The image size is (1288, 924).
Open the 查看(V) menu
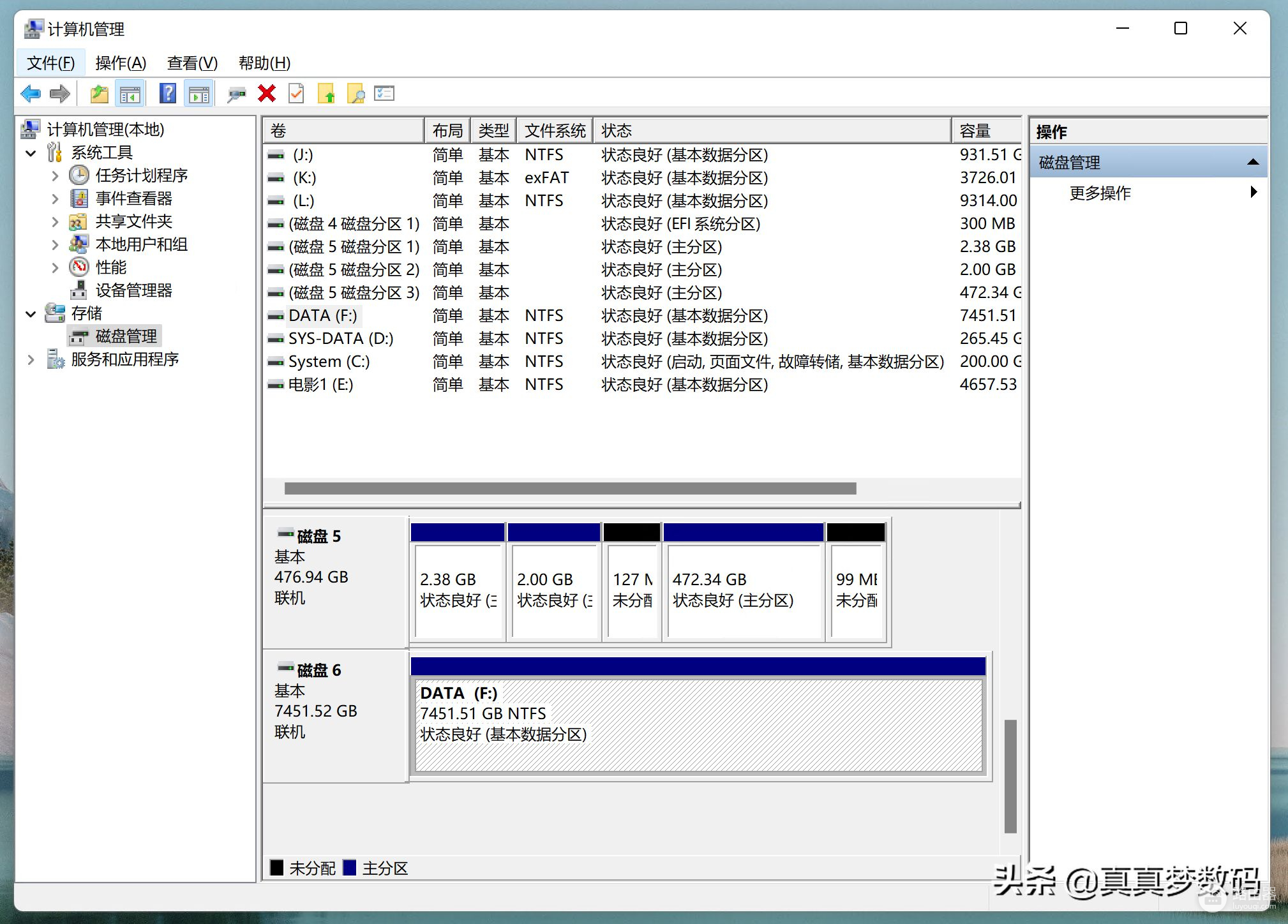click(x=192, y=63)
